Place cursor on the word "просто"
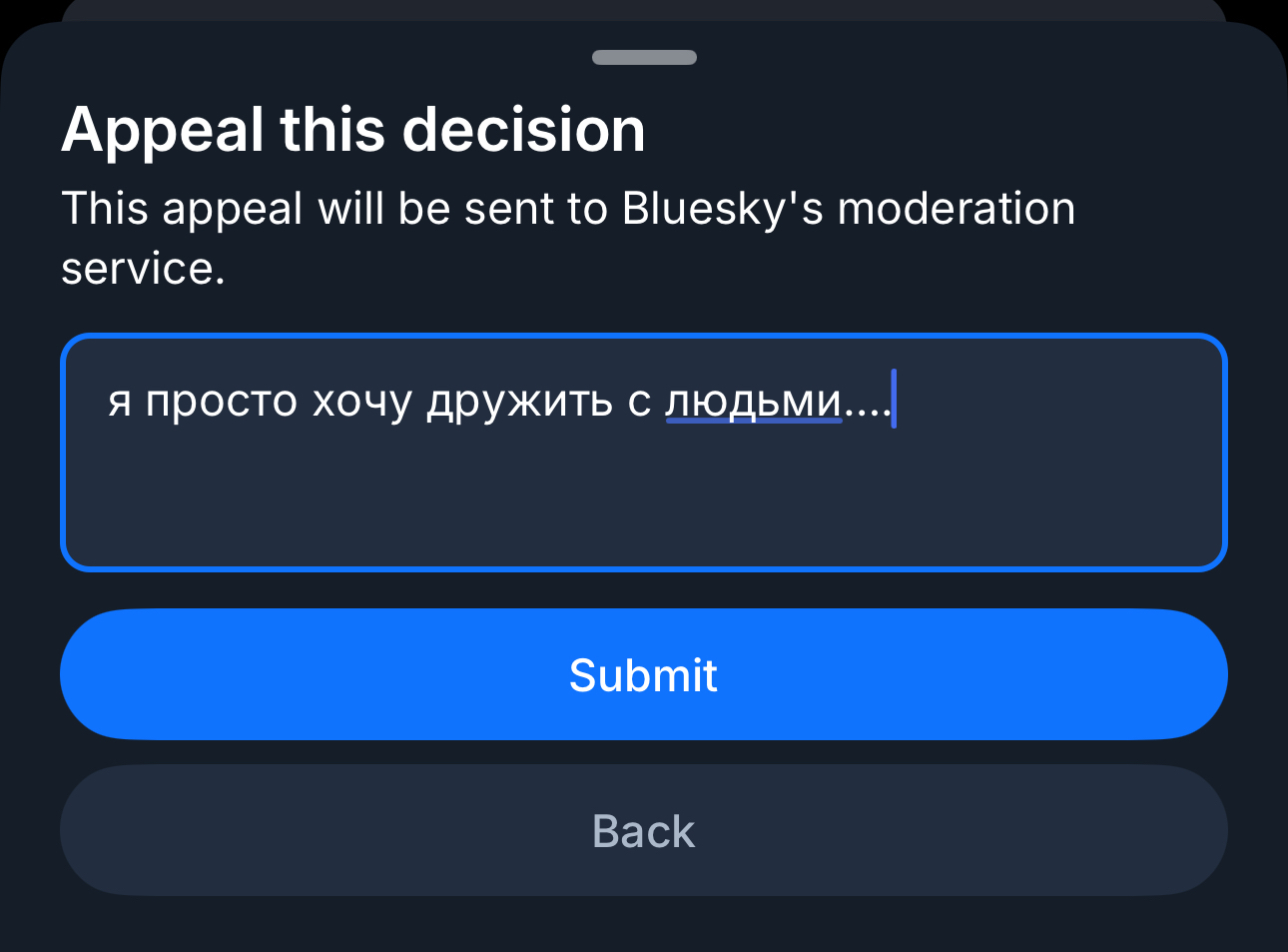The image size is (1288, 952). pos(222,401)
